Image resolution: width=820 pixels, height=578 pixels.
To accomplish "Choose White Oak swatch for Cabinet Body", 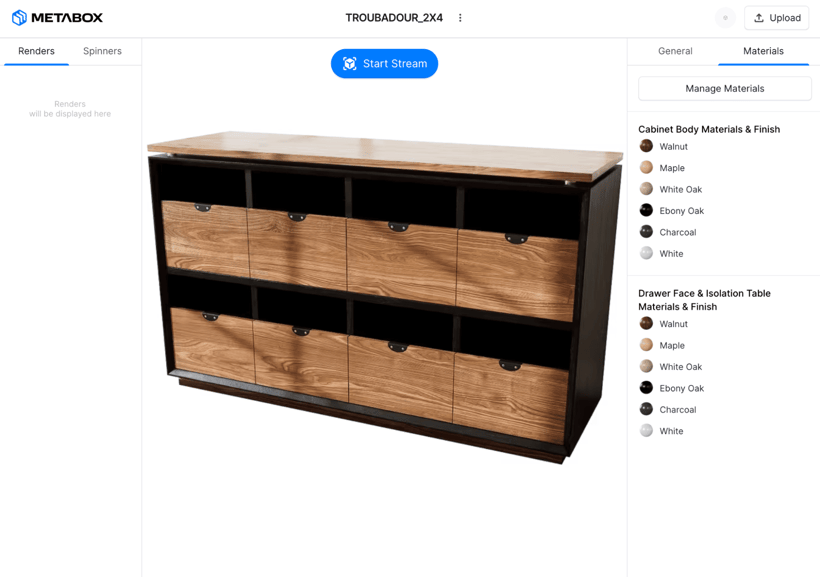I will click(x=646, y=189).
